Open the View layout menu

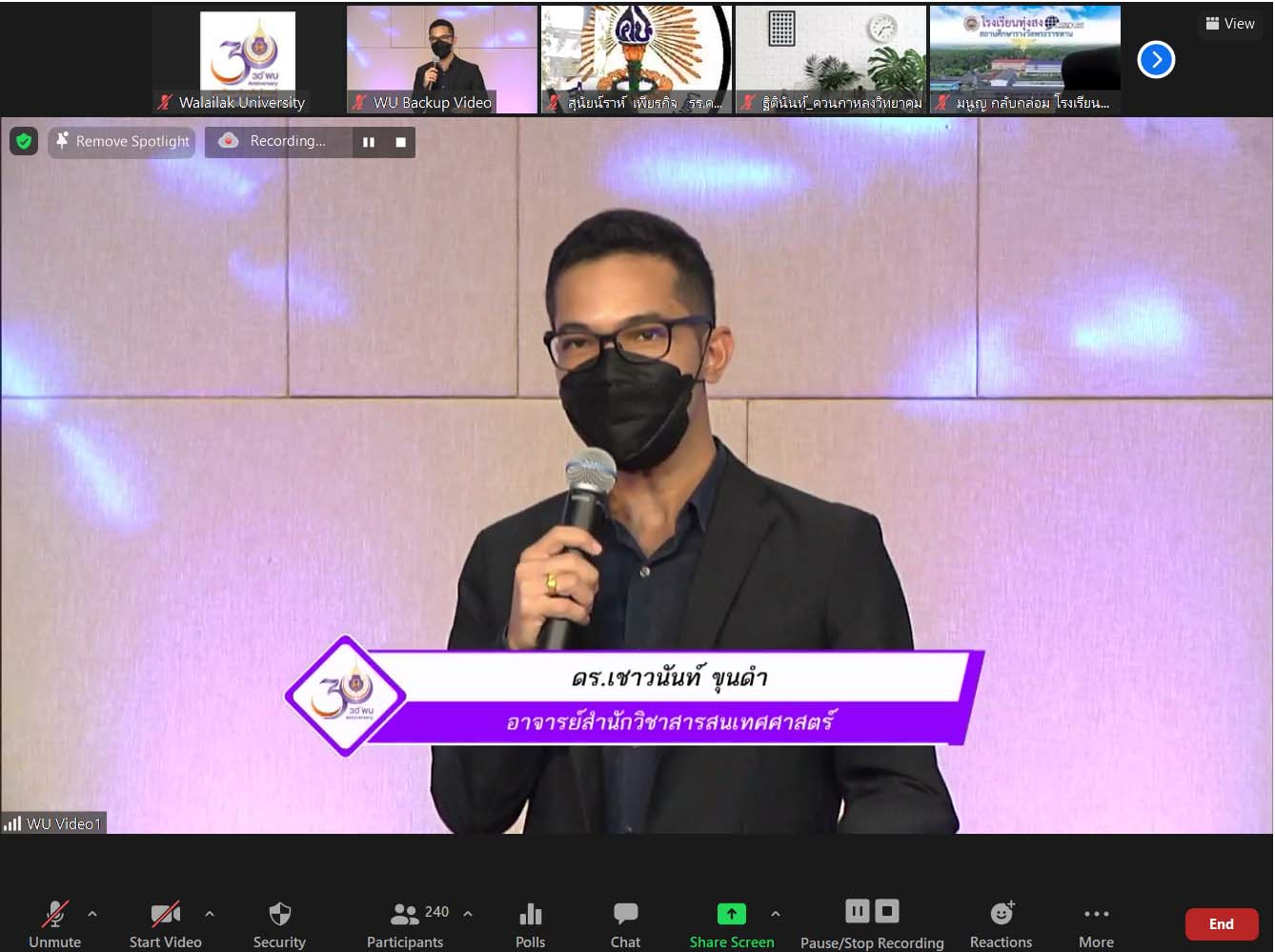point(1229,24)
